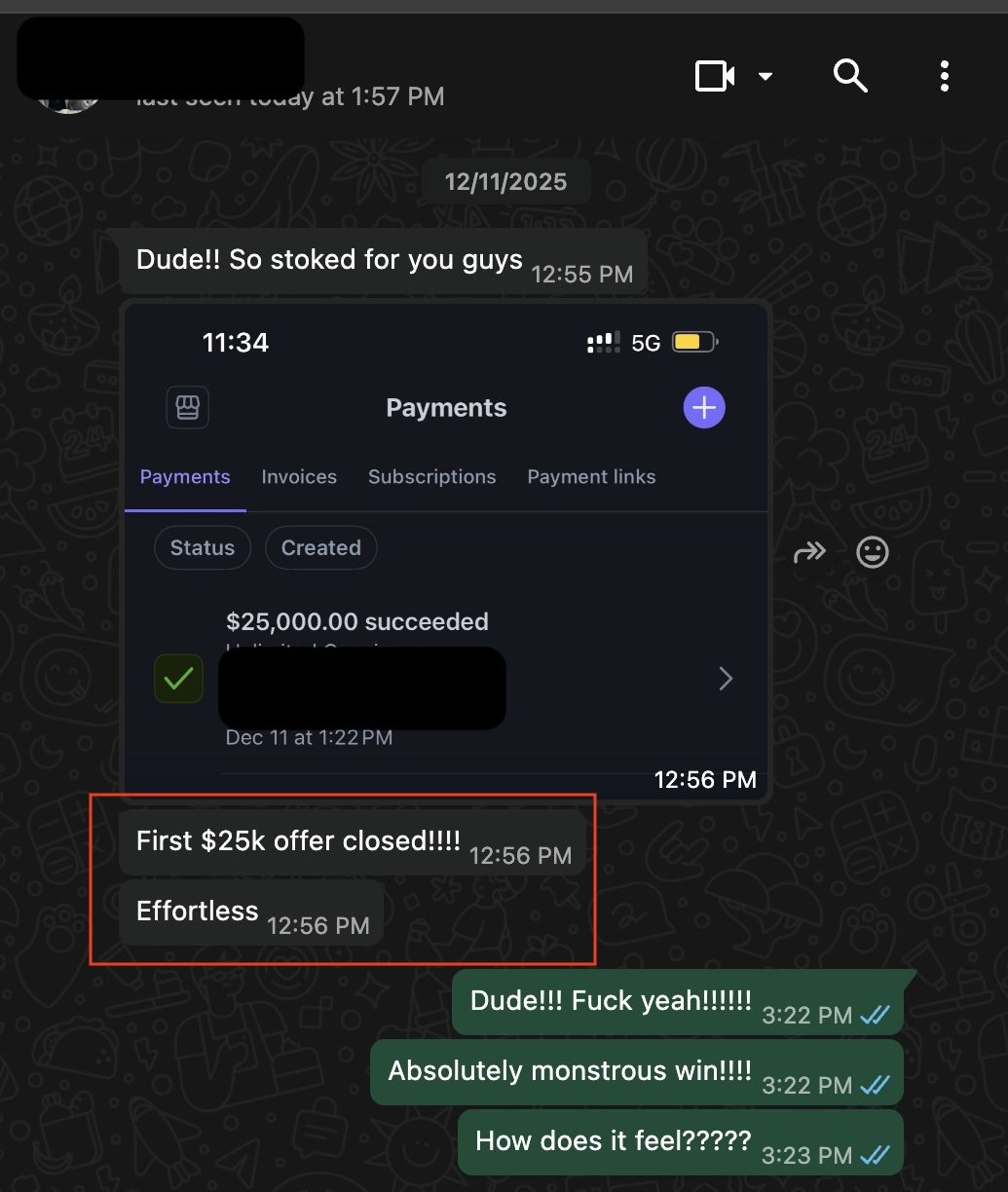Viewport: 1008px width, 1192px height.
Task: Open the call options dropdown arrow
Action: [x=765, y=76]
